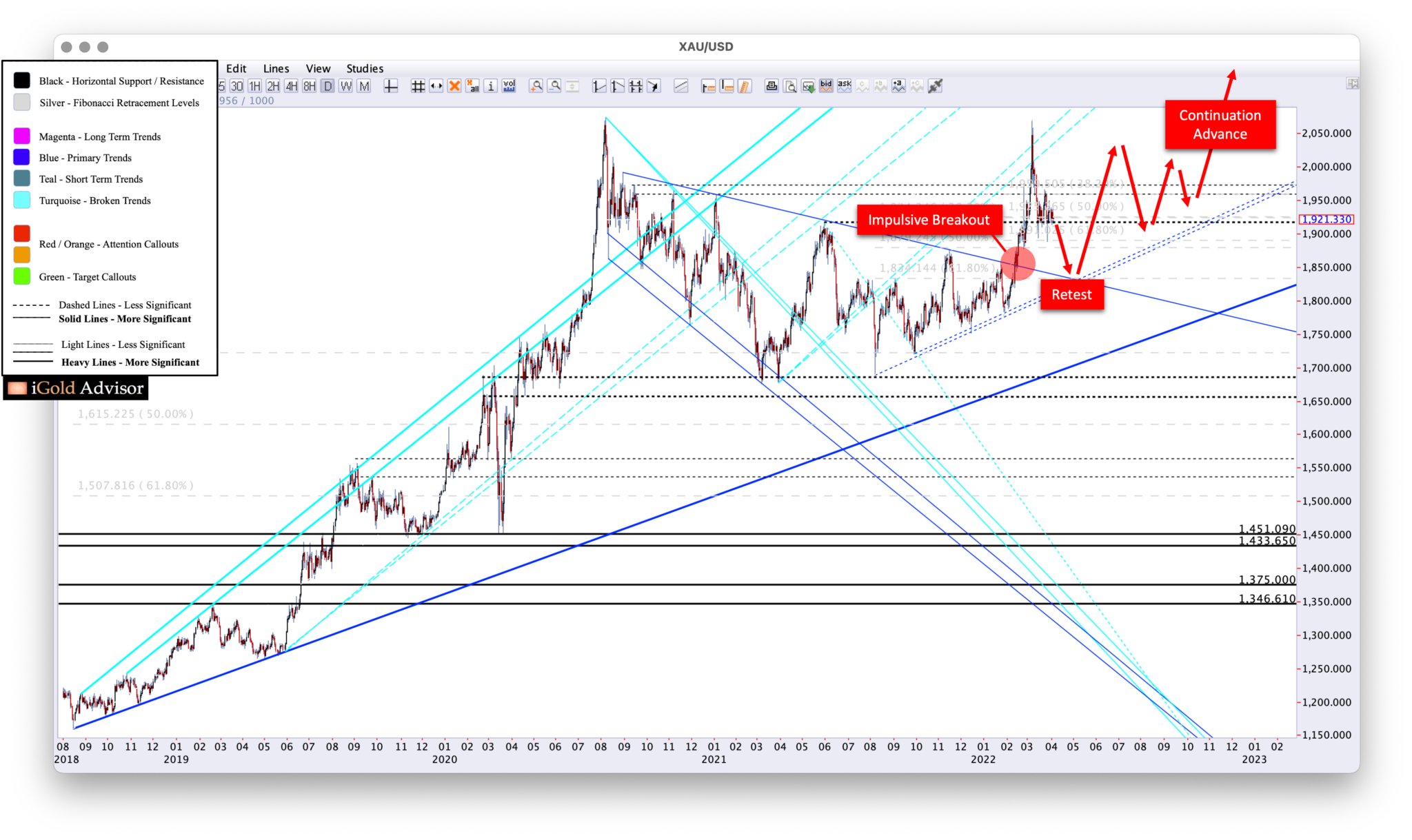
Task: Click the 956 / 1000 counter text
Action: click(x=247, y=101)
